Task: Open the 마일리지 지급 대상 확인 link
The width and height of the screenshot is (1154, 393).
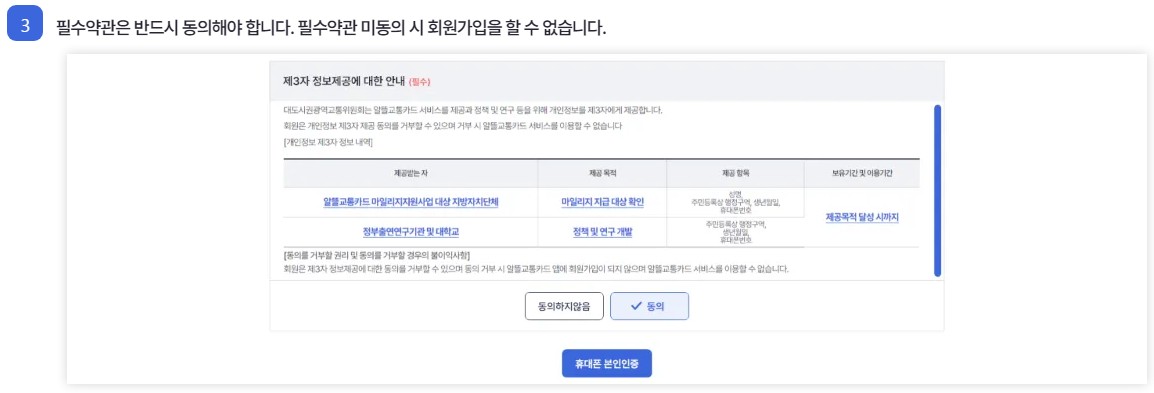Action: 602,202
